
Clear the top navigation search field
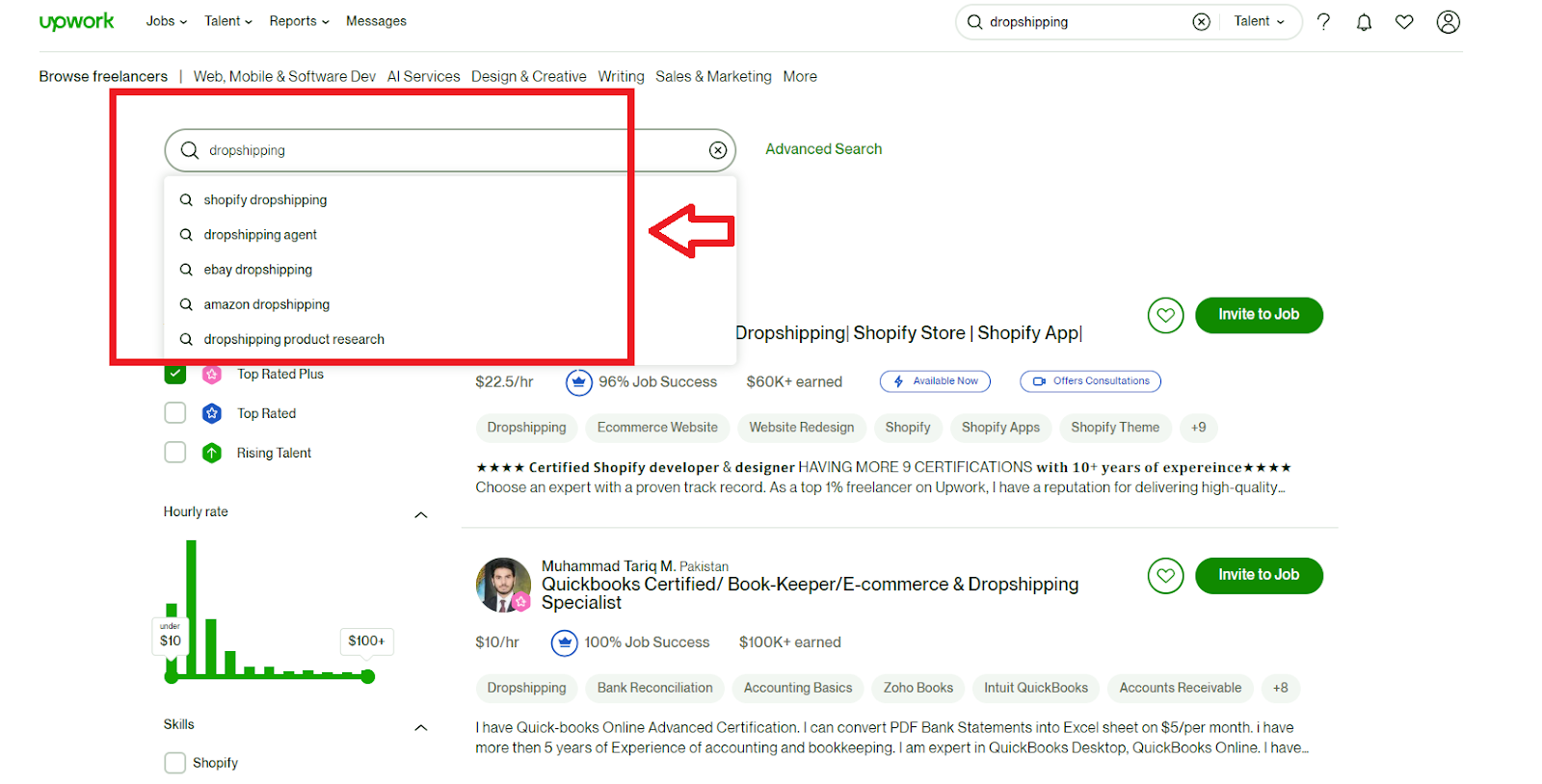pos(1201,21)
